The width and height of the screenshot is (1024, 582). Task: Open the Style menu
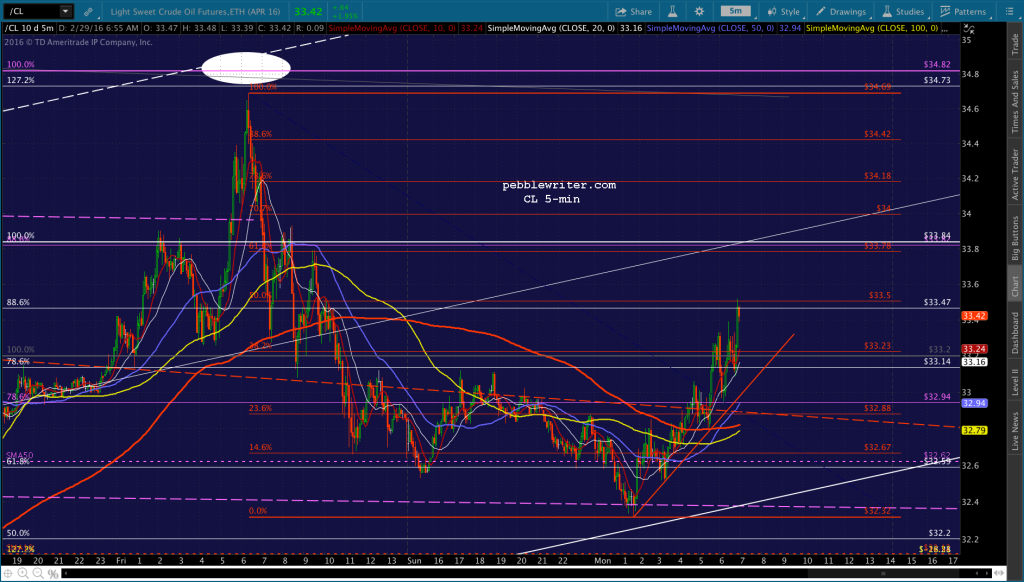pyautogui.click(x=784, y=12)
